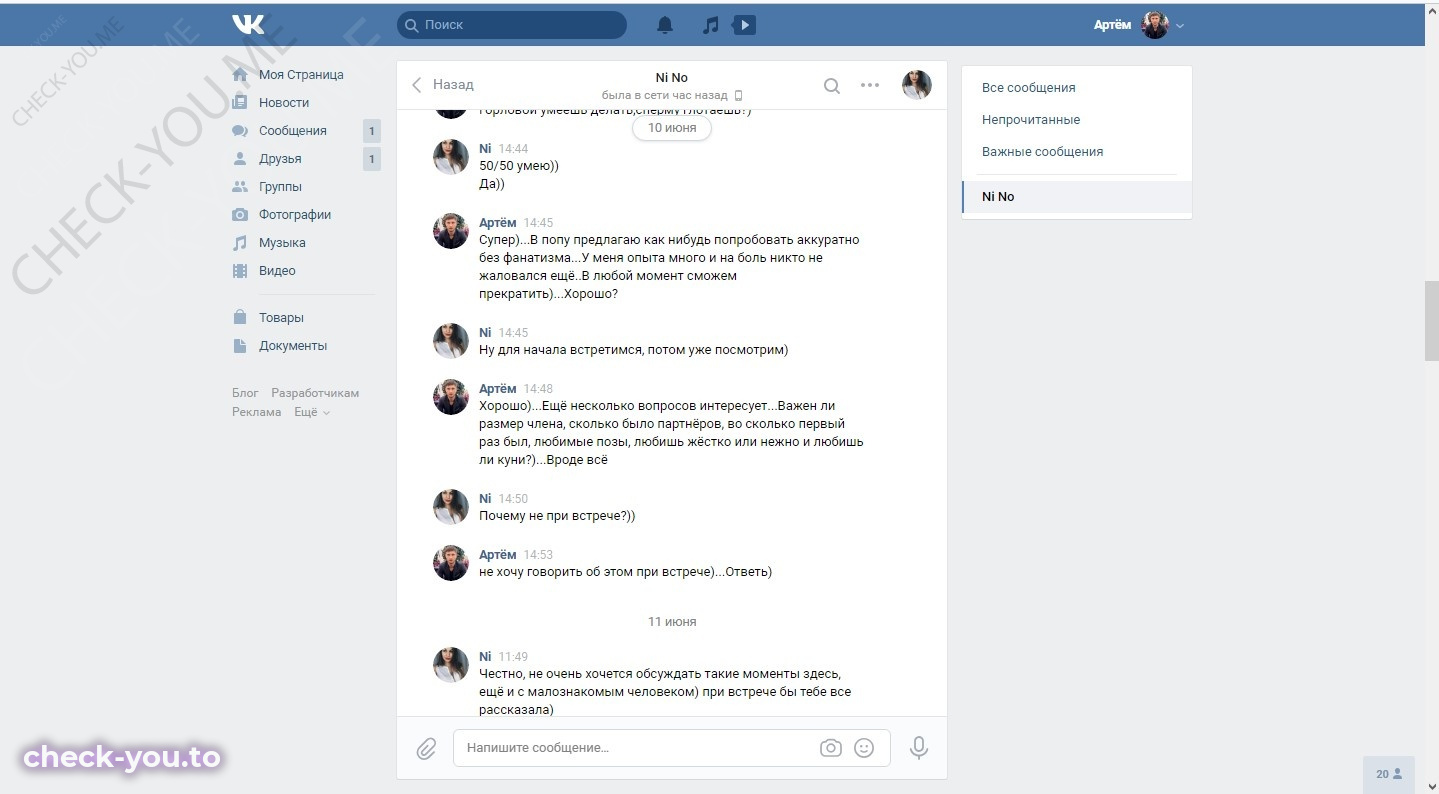Image resolution: width=1439 pixels, height=794 pixels.
Task: Open the Фотографии menu item
Action: (x=295, y=215)
